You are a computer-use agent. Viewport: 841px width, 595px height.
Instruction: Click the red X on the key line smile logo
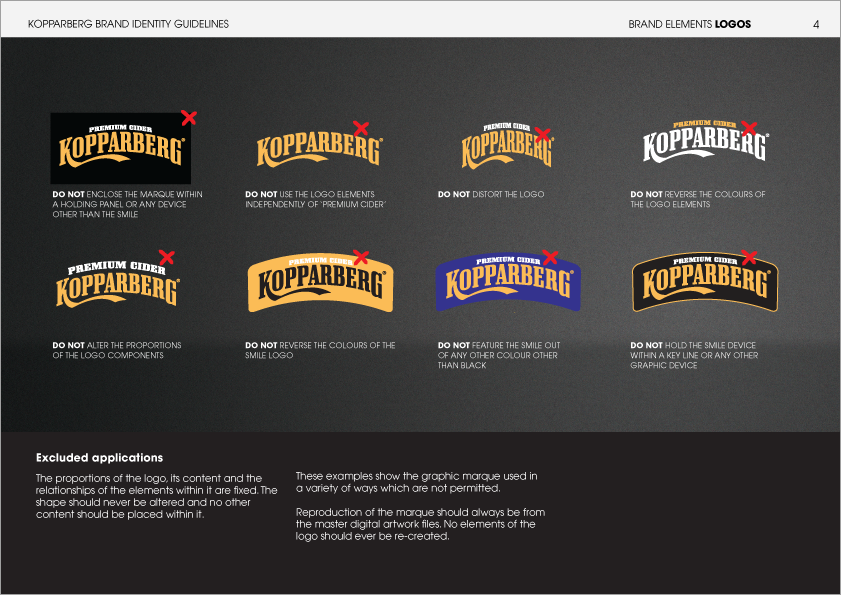[749, 258]
